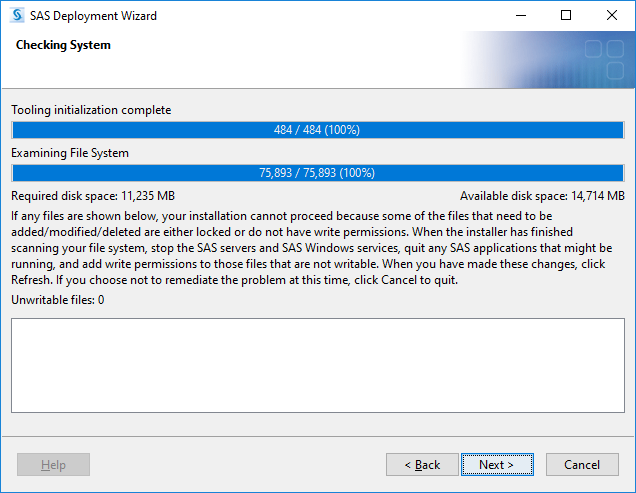
Task: Close the SAS Deployment Wizard window
Action: pyautogui.click(x=612, y=15)
